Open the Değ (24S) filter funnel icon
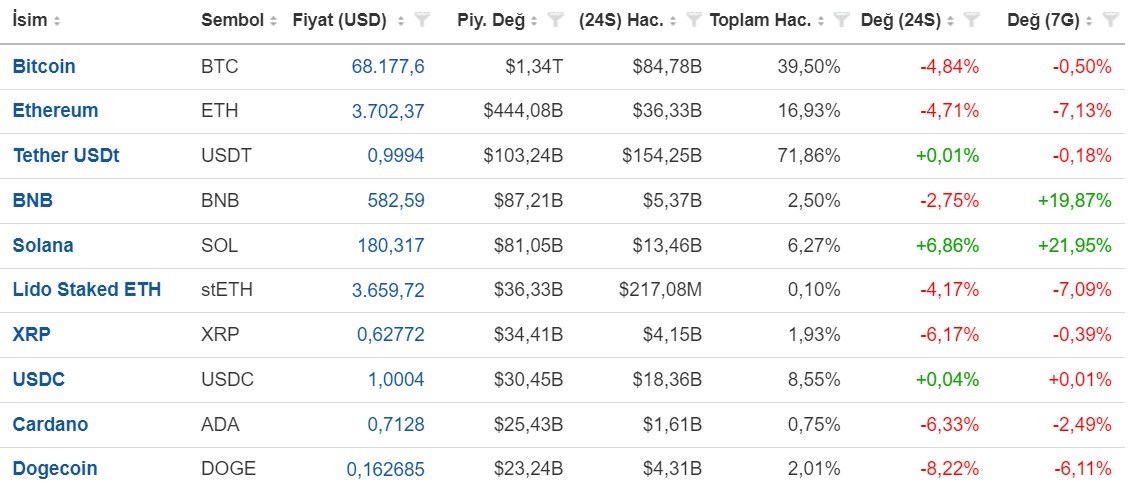Screen dimensions: 1140x502 (971, 20)
